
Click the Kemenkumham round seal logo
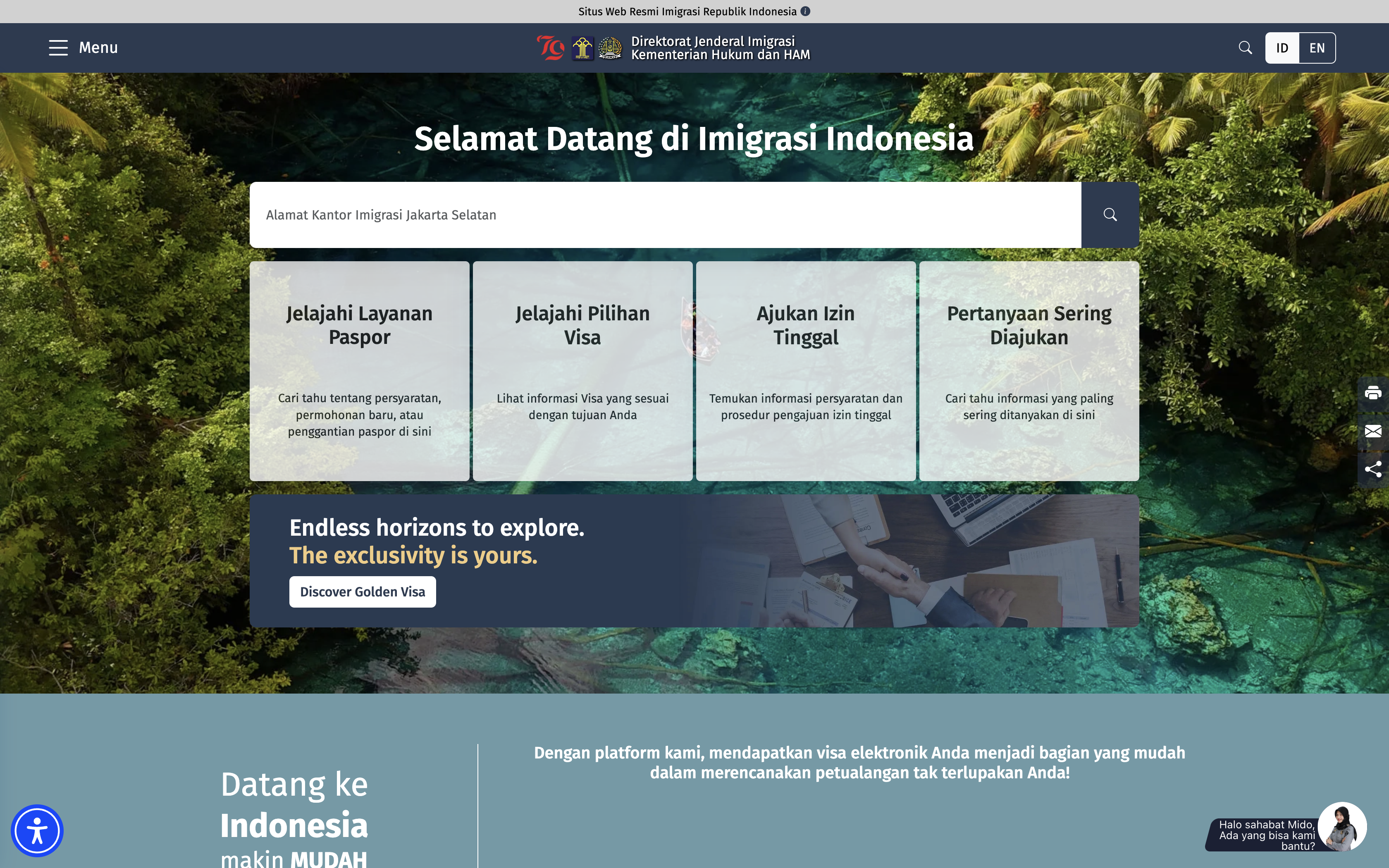610,48
